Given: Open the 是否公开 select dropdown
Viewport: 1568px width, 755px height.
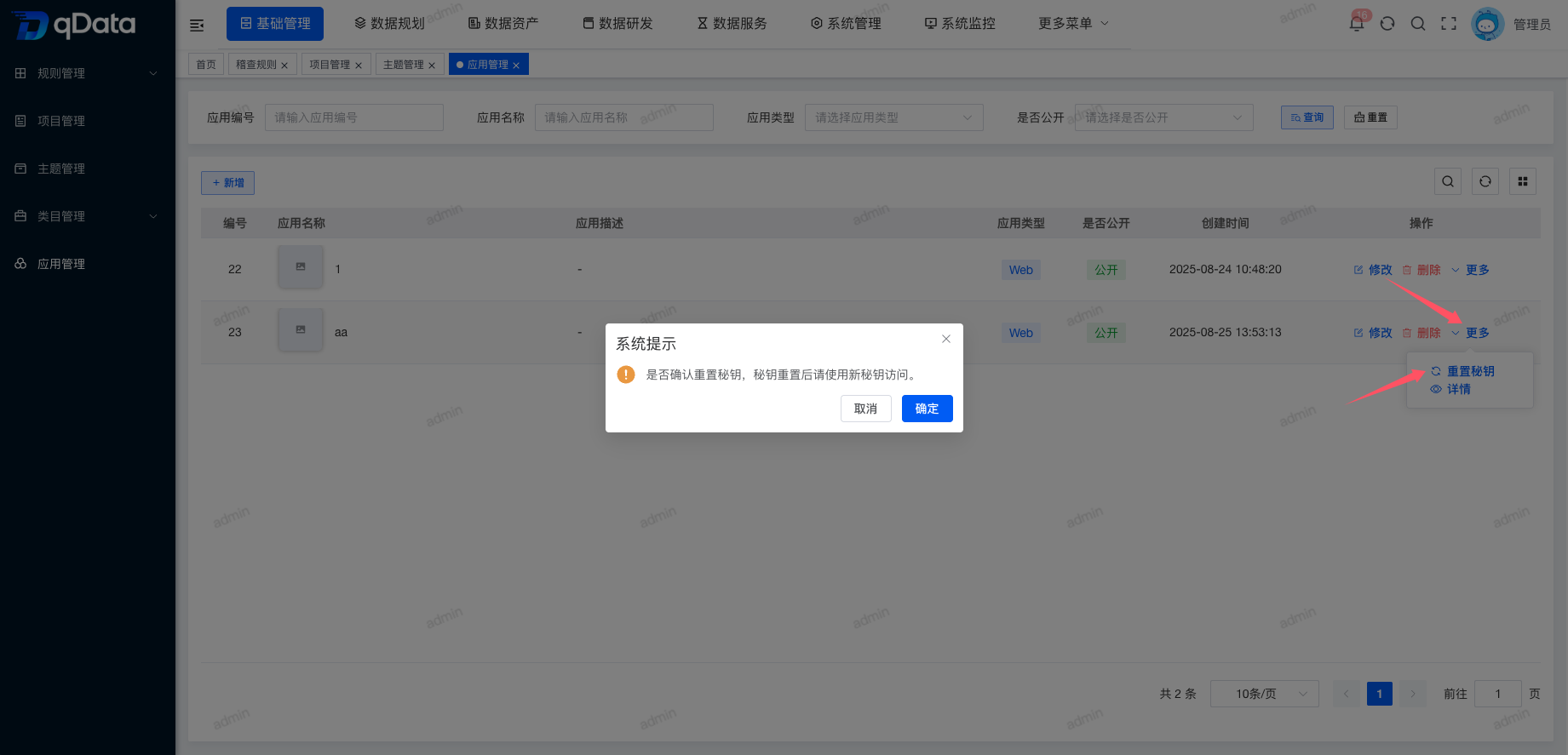Looking at the screenshot, I should (x=1164, y=117).
